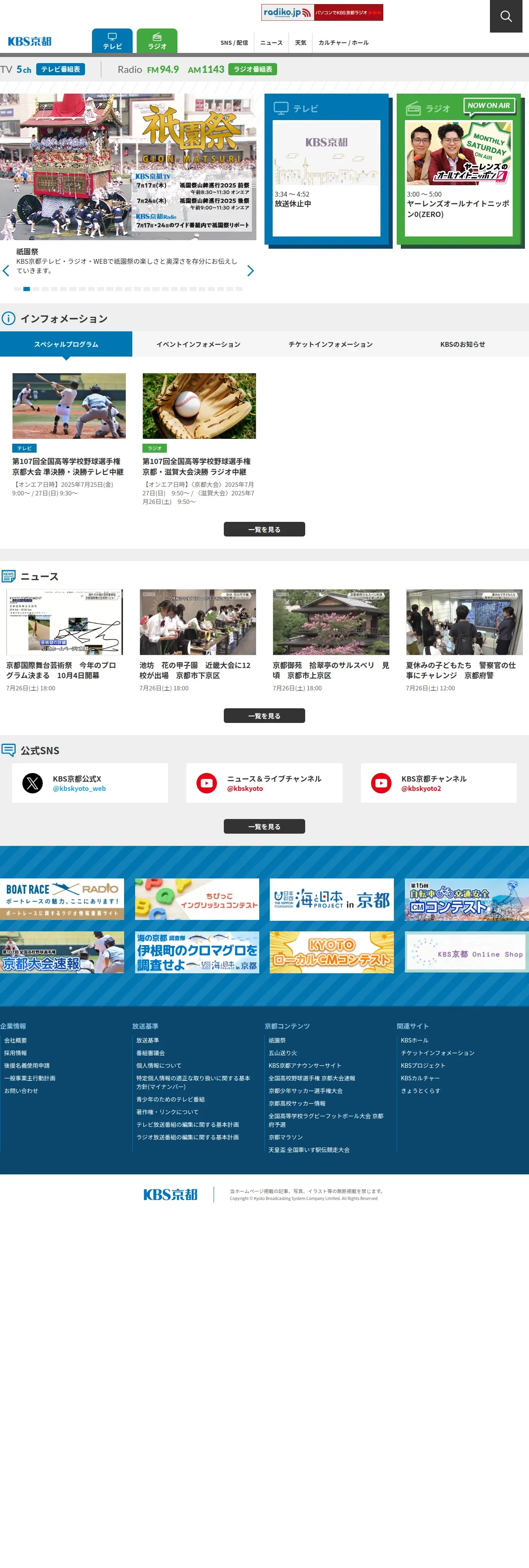
Task: Open テレビ now-airing panel
Action: 326,170
